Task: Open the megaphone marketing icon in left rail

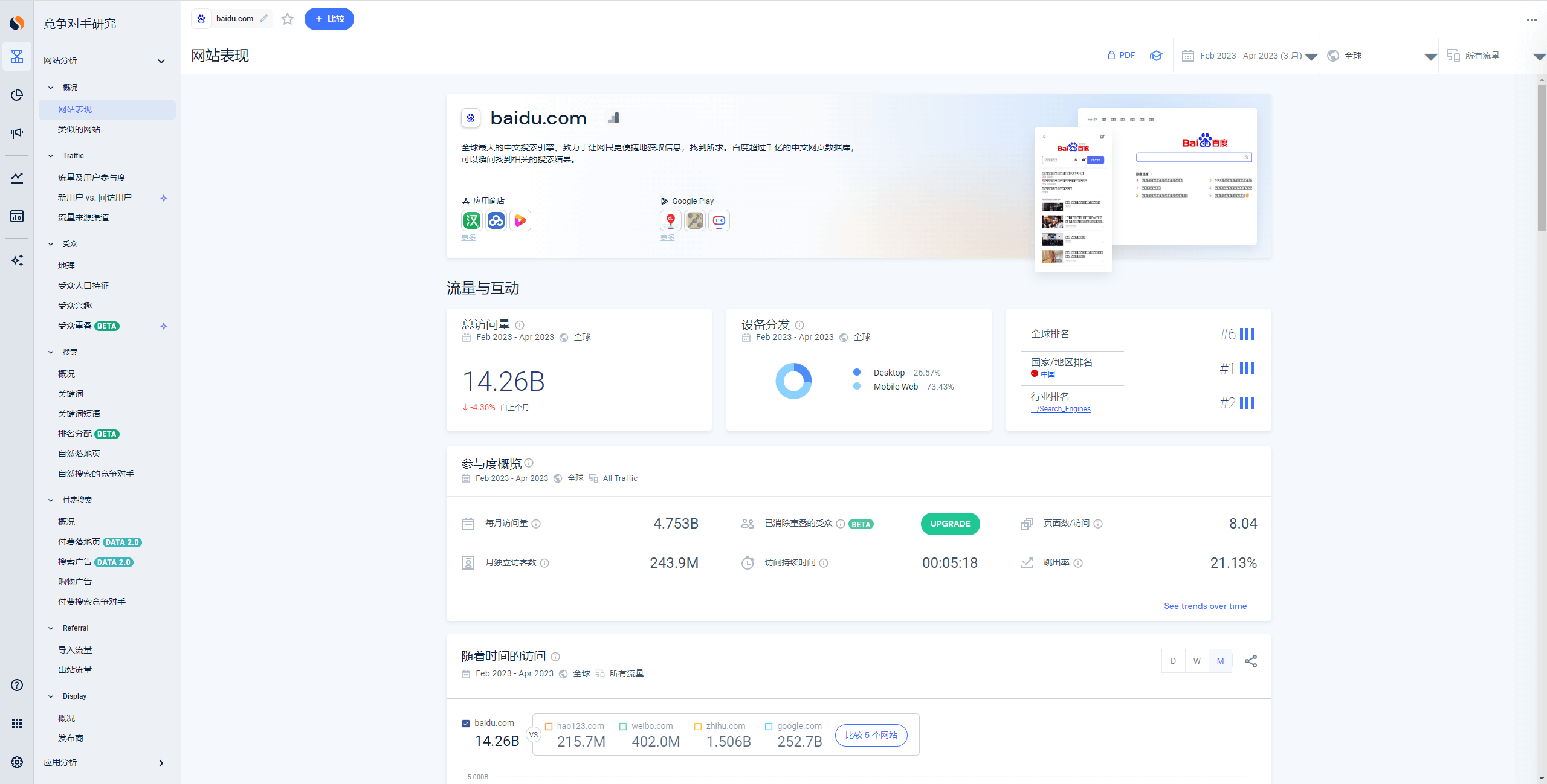Action: [x=17, y=133]
